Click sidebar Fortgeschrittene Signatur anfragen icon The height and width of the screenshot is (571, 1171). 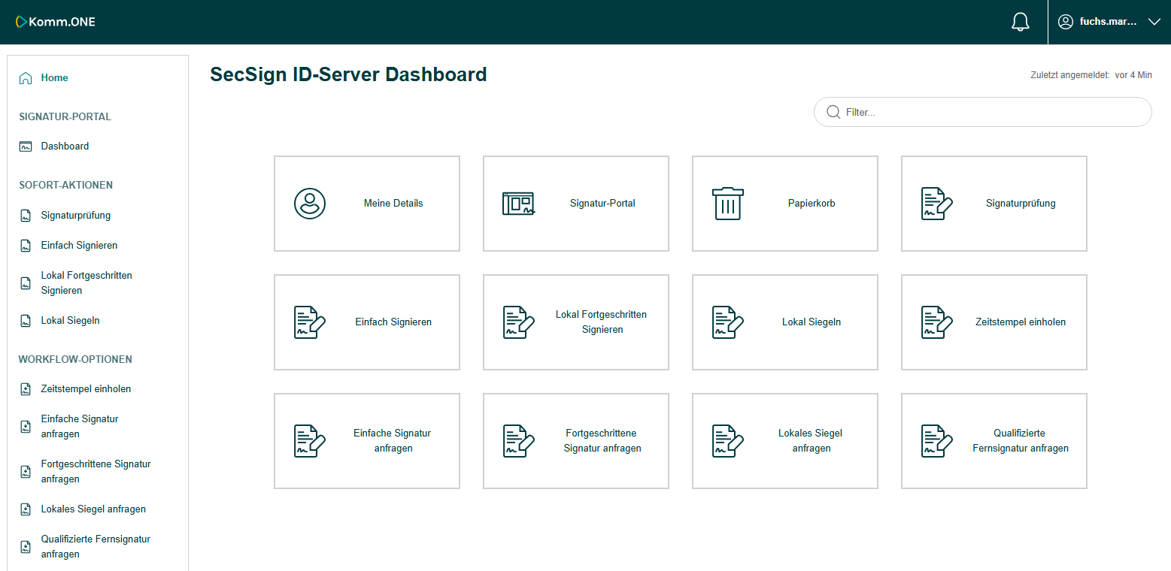click(25, 472)
